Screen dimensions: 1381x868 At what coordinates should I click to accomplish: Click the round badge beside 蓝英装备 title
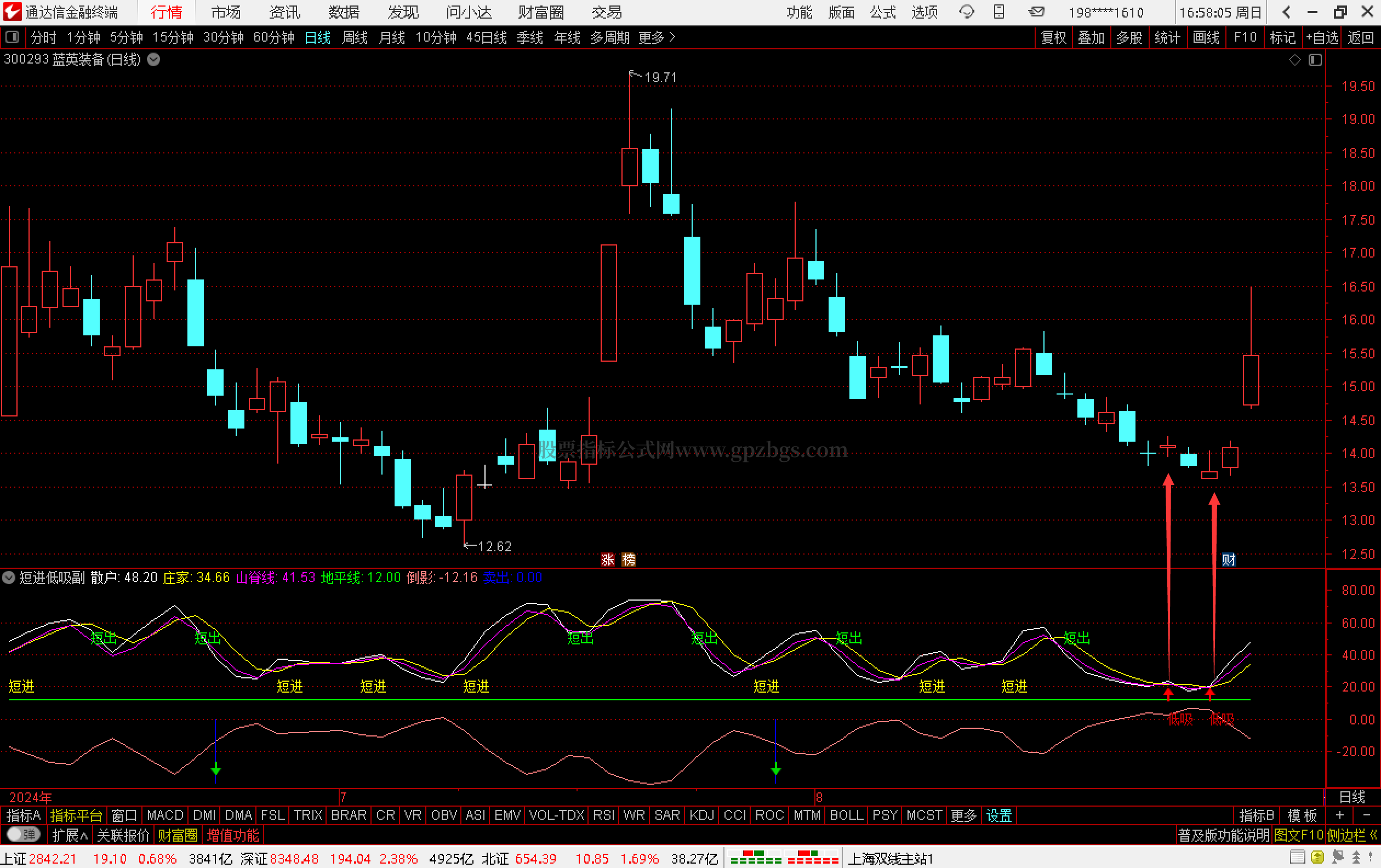pyautogui.click(x=153, y=59)
